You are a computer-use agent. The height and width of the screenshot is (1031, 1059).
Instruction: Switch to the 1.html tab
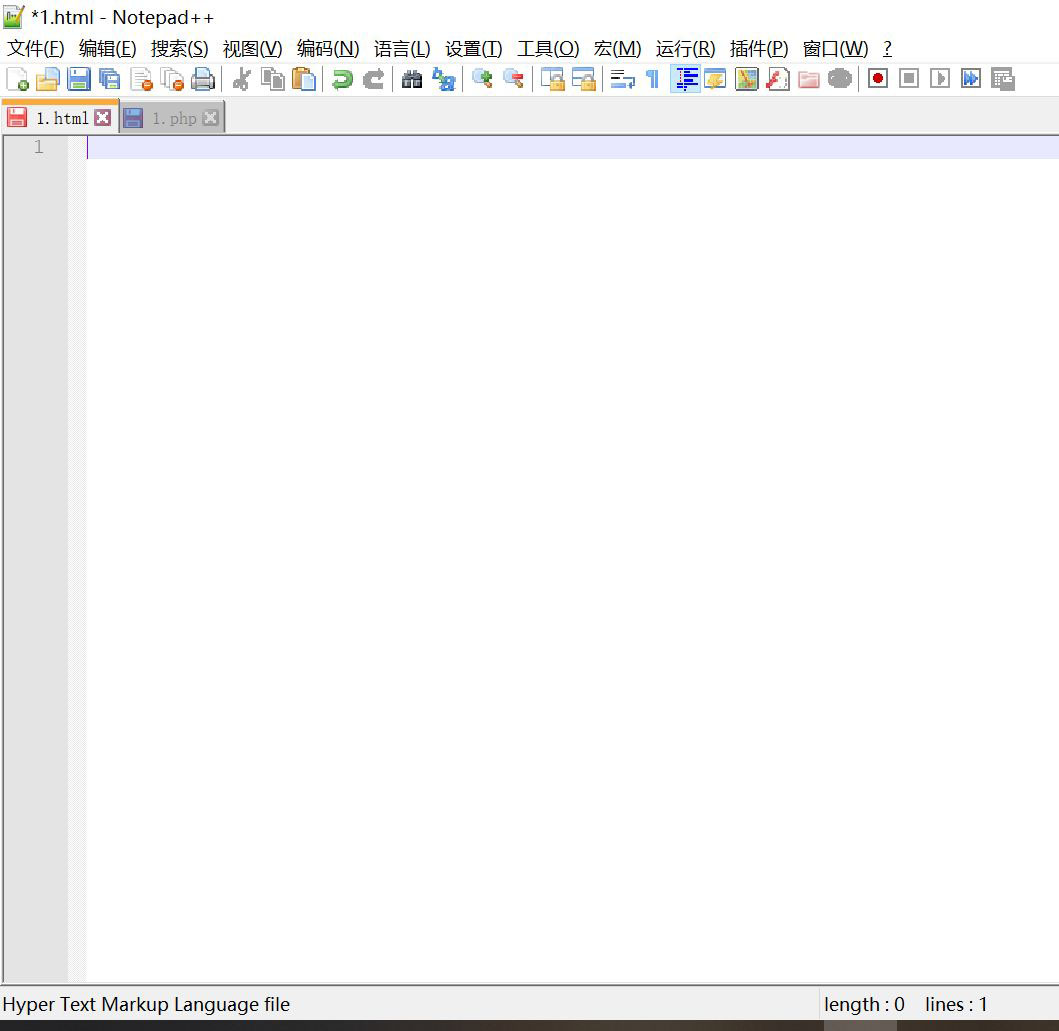click(x=62, y=118)
